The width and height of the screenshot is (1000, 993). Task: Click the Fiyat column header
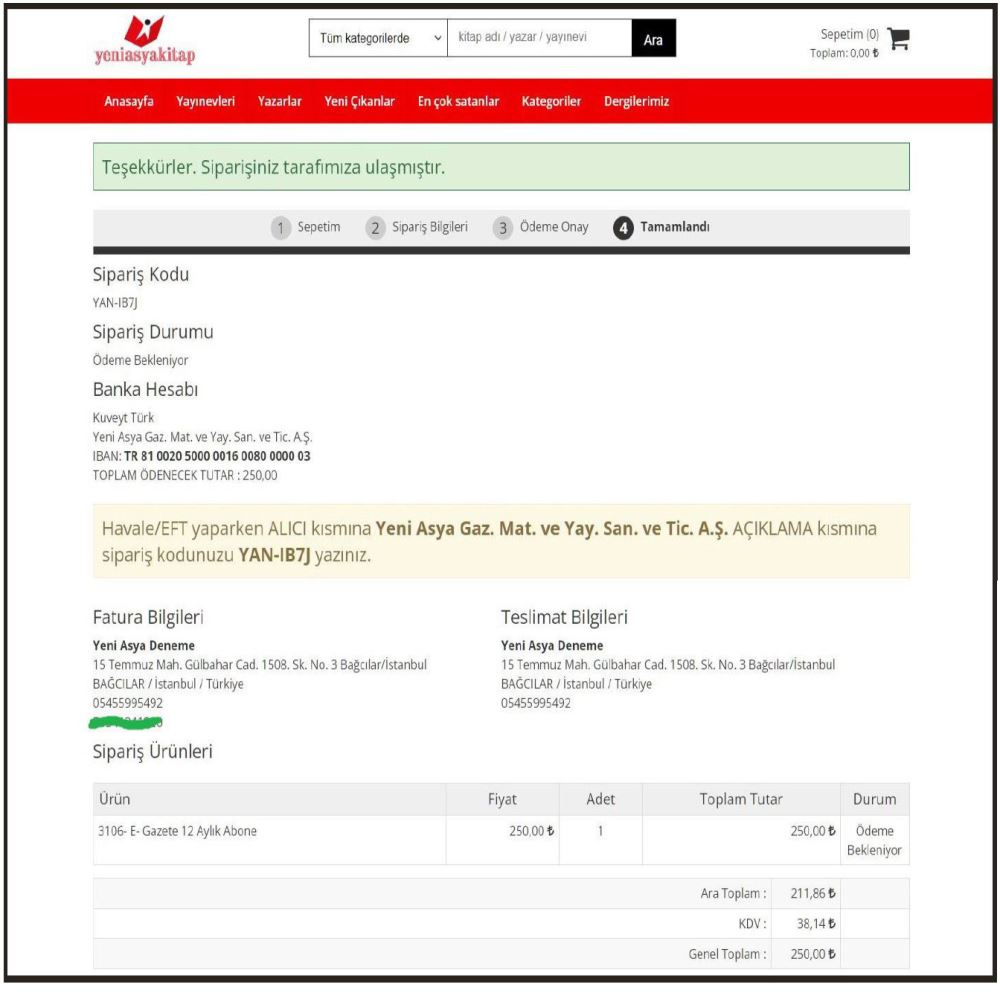(502, 799)
